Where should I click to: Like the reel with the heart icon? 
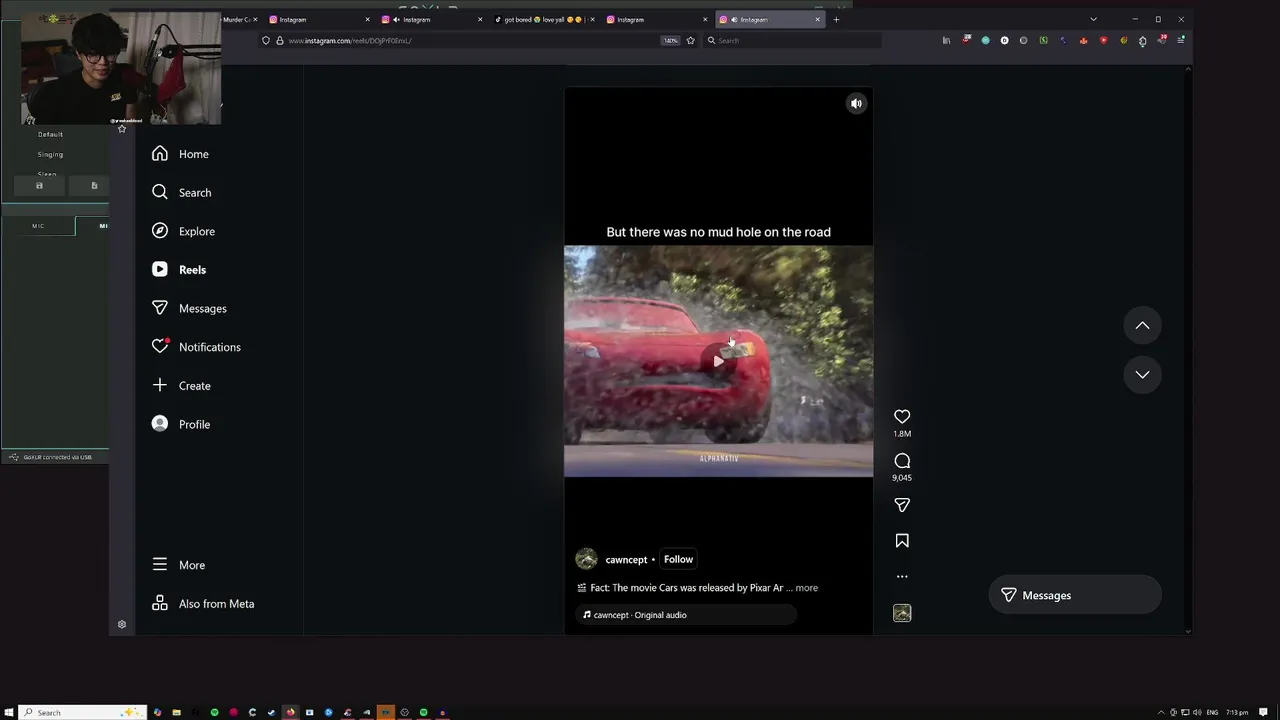902,416
